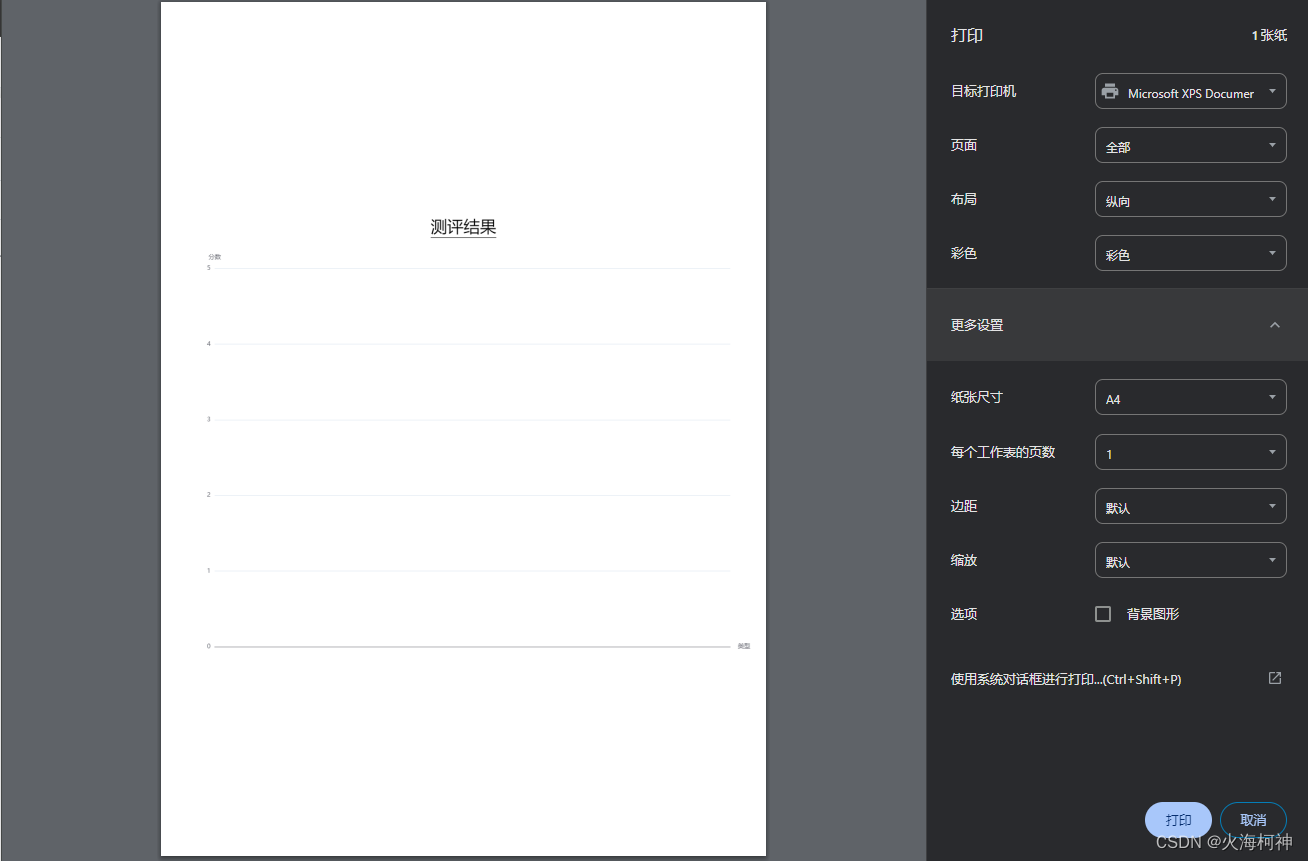The image size is (1308, 861).
Task: Enable the 背景图形 checkbox
Action: (x=1103, y=614)
